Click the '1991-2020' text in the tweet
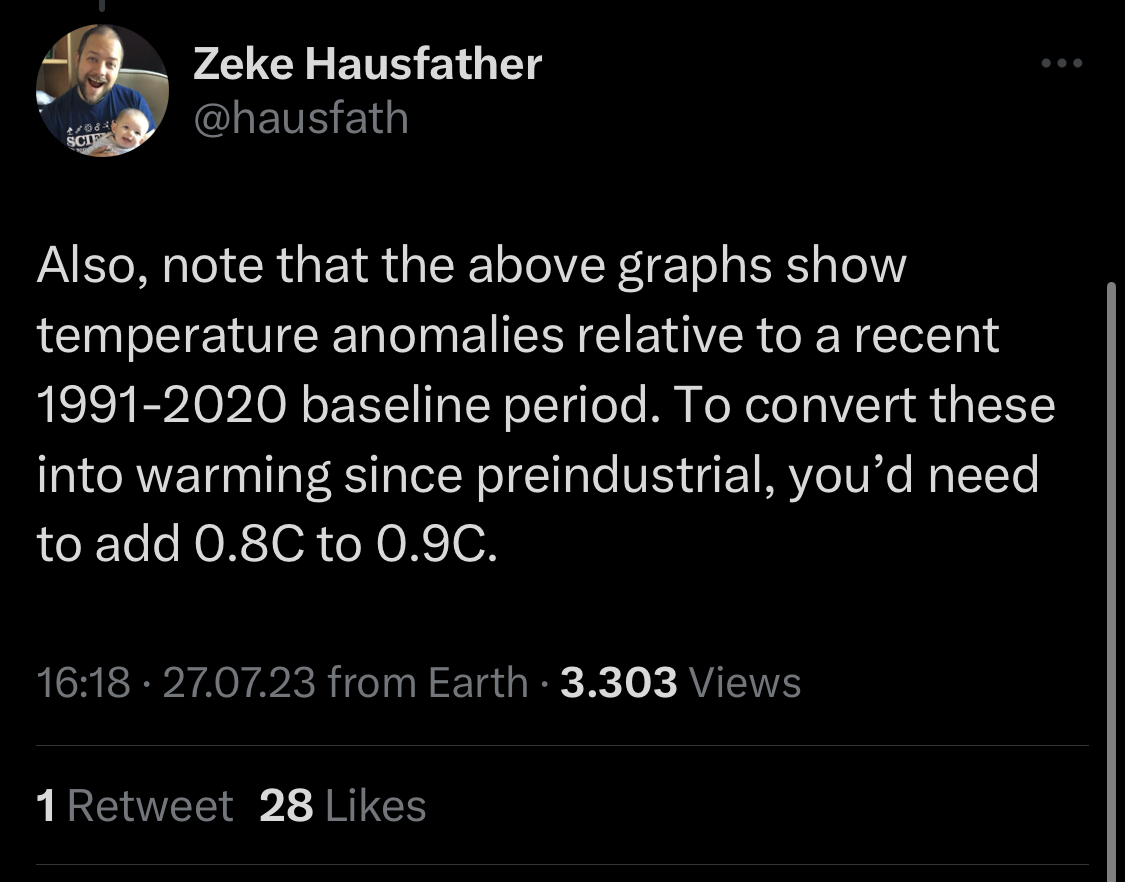 coord(161,405)
